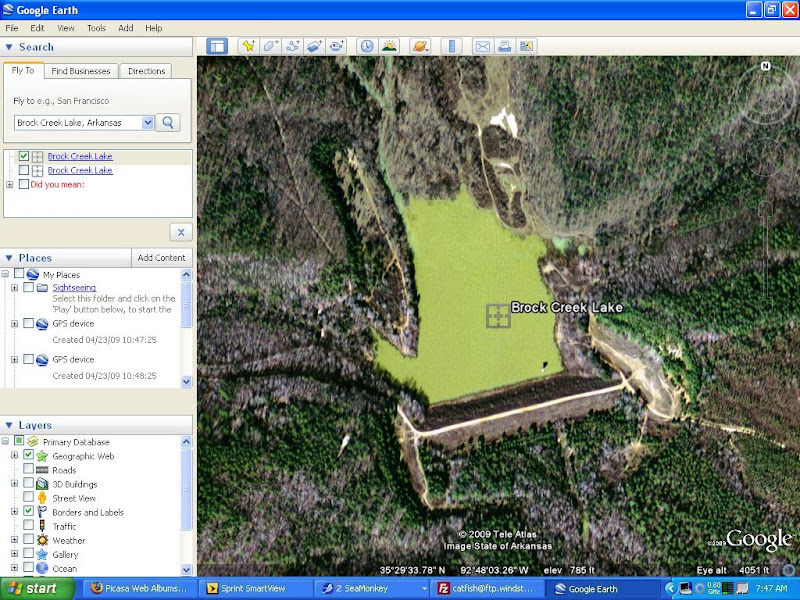Expand the Borders and Labels node
Screen dimensions: 800x600
pos(14,511)
